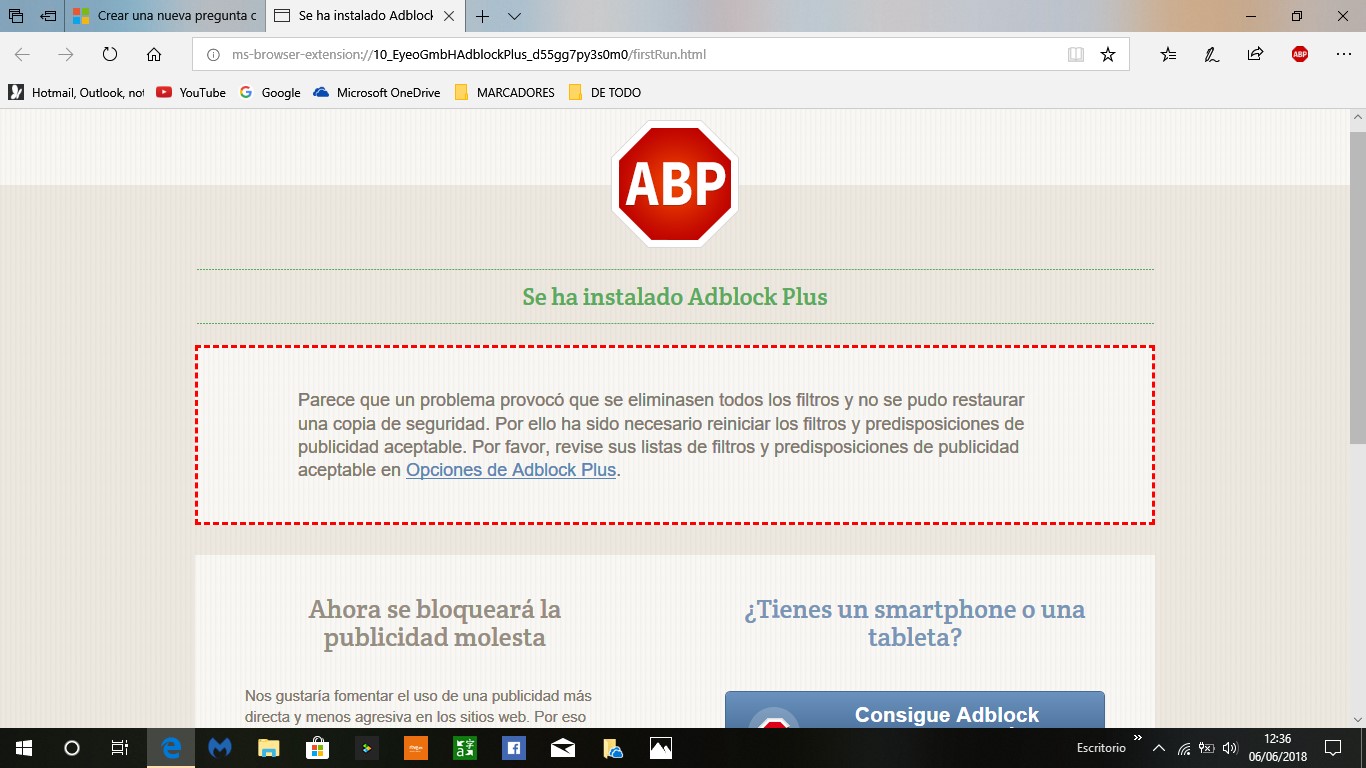This screenshot has width=1366, height=768.
Task: Click 'Ahora se bloqueará la publicidad molesta' heading
Action: pos(435,623)
